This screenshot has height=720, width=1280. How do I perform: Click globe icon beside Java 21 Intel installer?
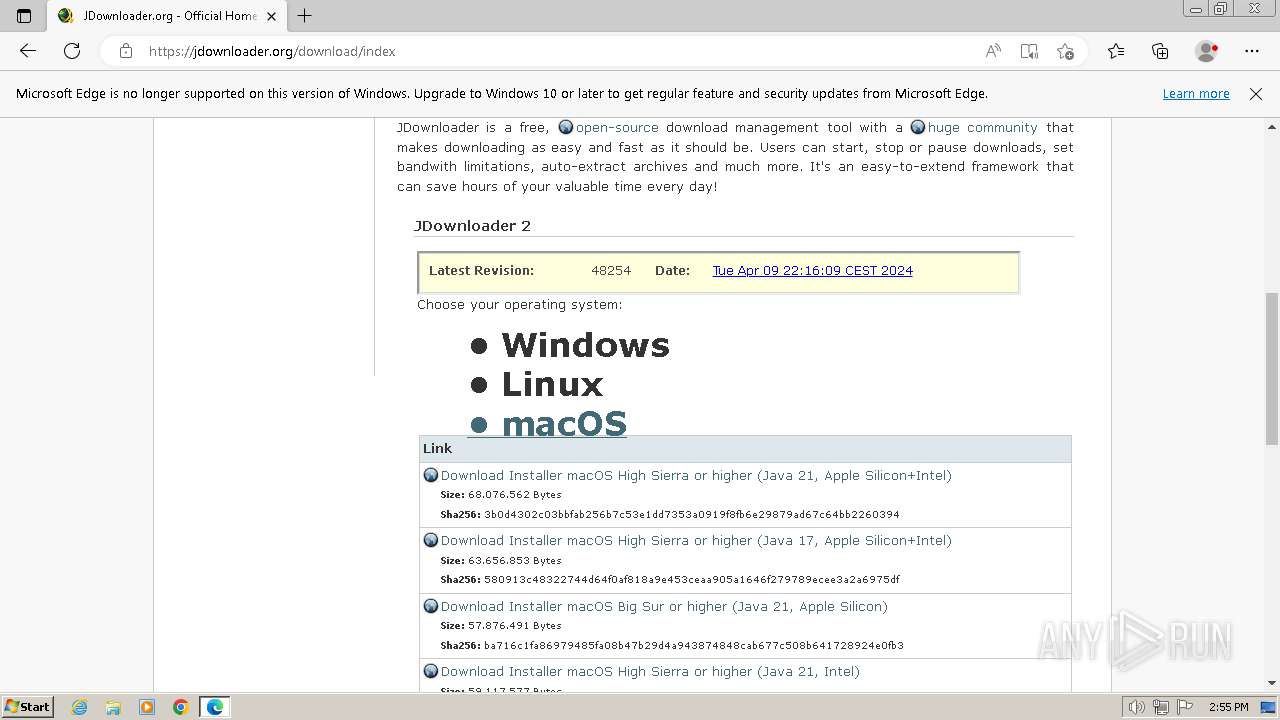[431, 671]
